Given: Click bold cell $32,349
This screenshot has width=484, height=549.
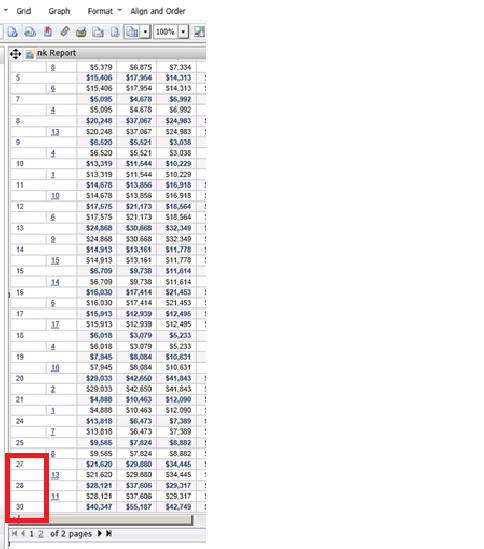Looking at the screenshot, I should coord(179,228).
